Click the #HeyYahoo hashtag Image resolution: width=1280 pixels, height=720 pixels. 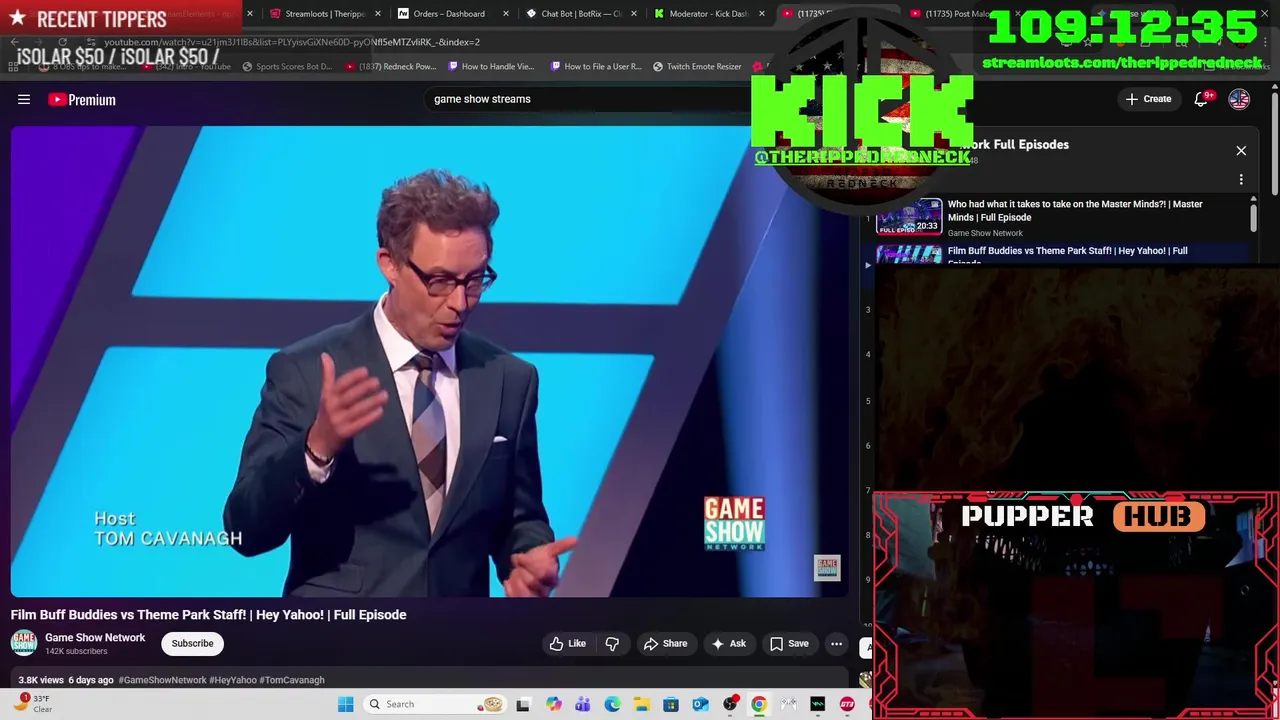233,680
